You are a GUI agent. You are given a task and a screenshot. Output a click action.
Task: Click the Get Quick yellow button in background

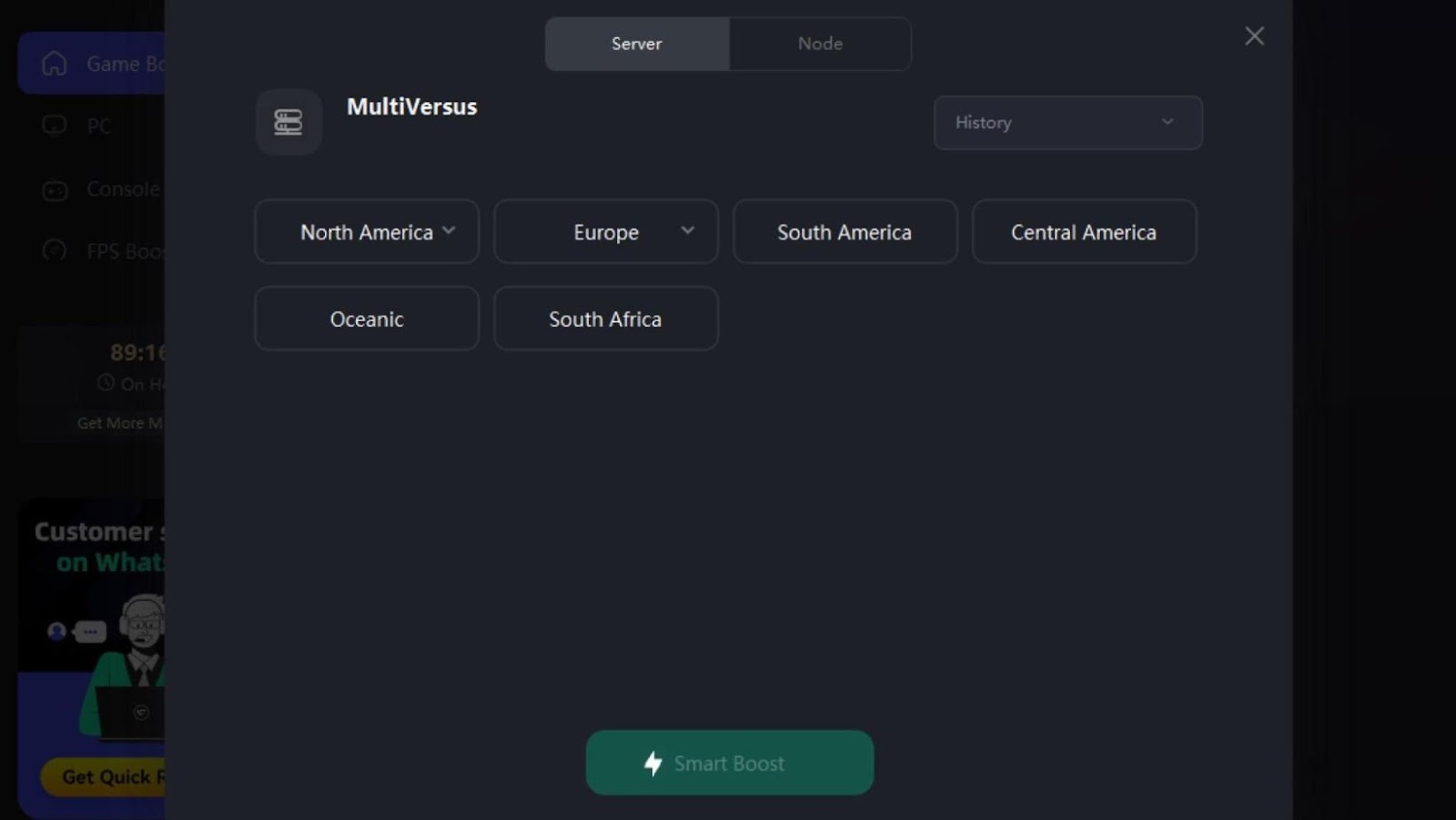tap(103, 777)
